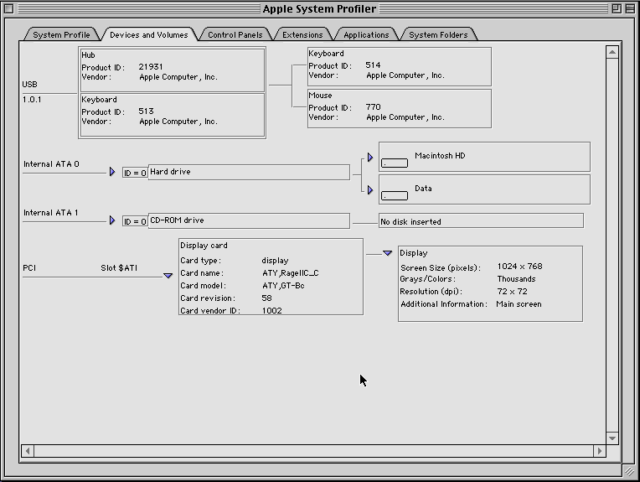This screenshot has height=482, width=640.
Task: Click the Slot $ATI label
Action: click(x=119, y=268)
